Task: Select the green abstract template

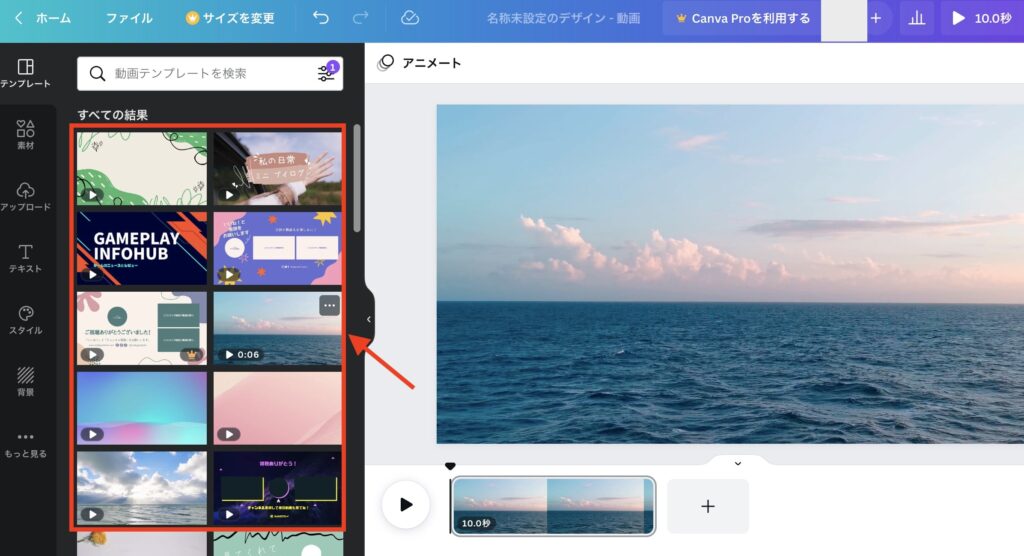Action: click(142, 169)
